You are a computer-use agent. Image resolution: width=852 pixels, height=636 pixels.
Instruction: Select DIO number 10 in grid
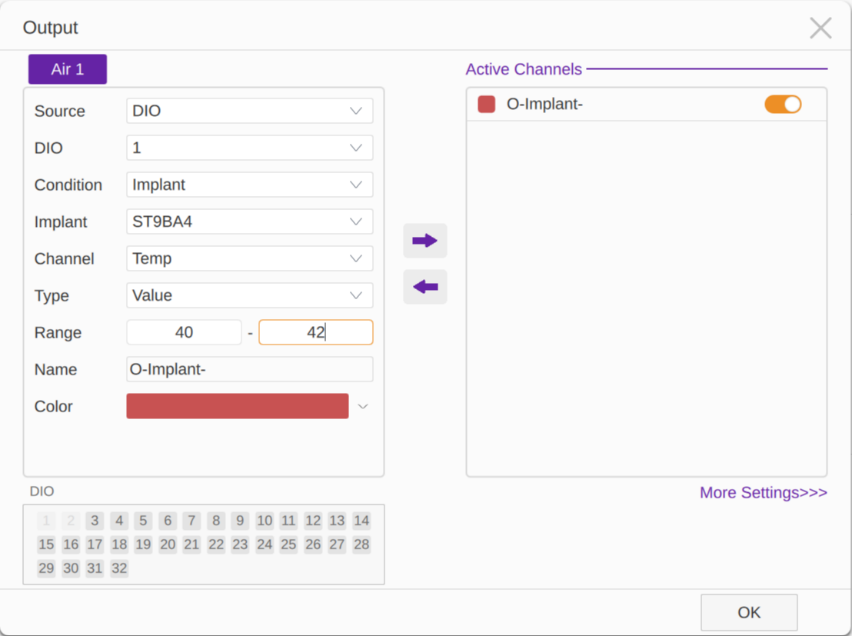tap(265, 521)
